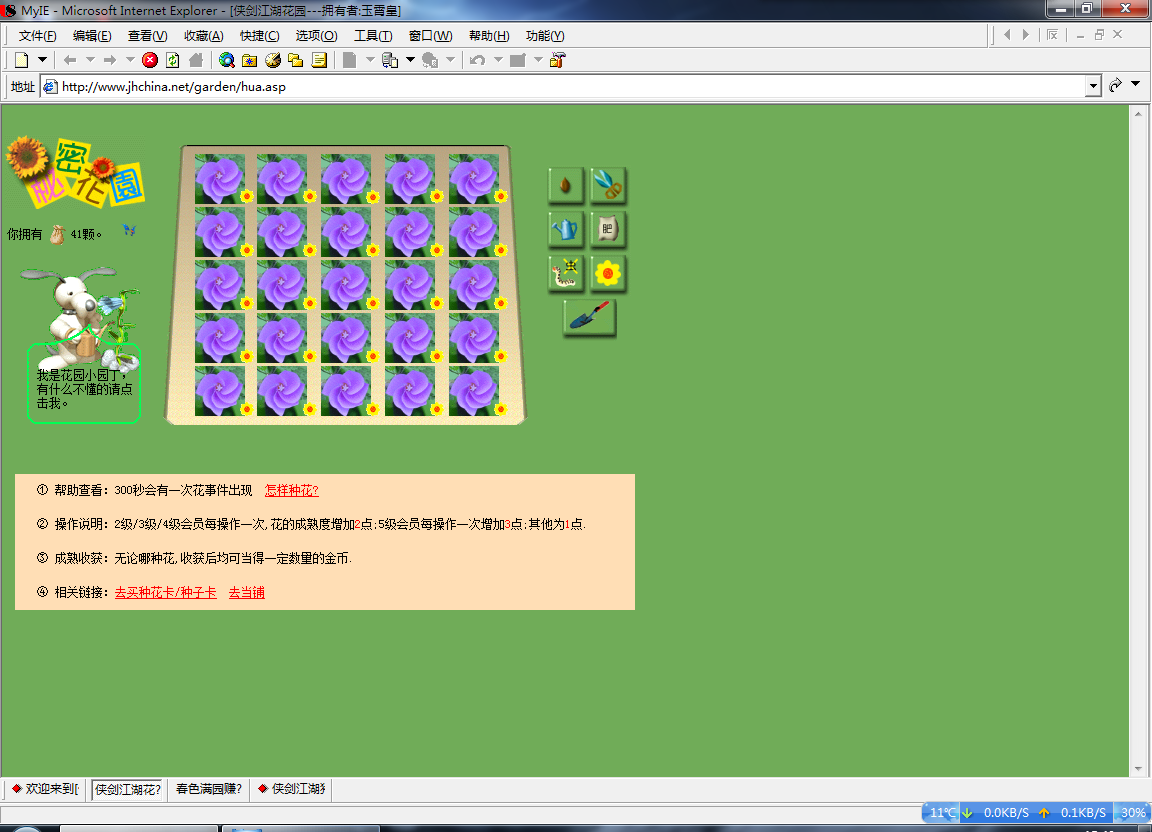Screen dimensions: 1152x832
Task: Click the red stop loading button
Action: pyautogui.click(x=150, y=60)
